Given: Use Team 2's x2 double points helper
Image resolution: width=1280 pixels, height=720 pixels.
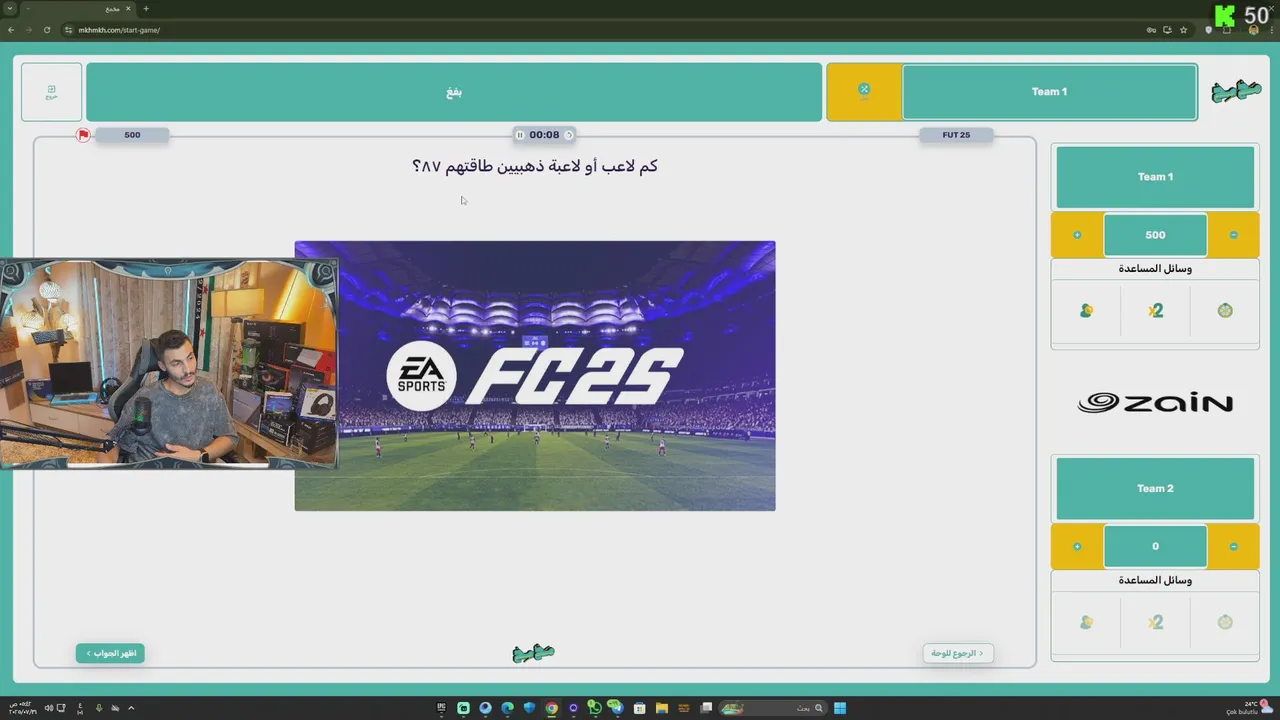Looking at the screenshot, I should pos(1156,622).
